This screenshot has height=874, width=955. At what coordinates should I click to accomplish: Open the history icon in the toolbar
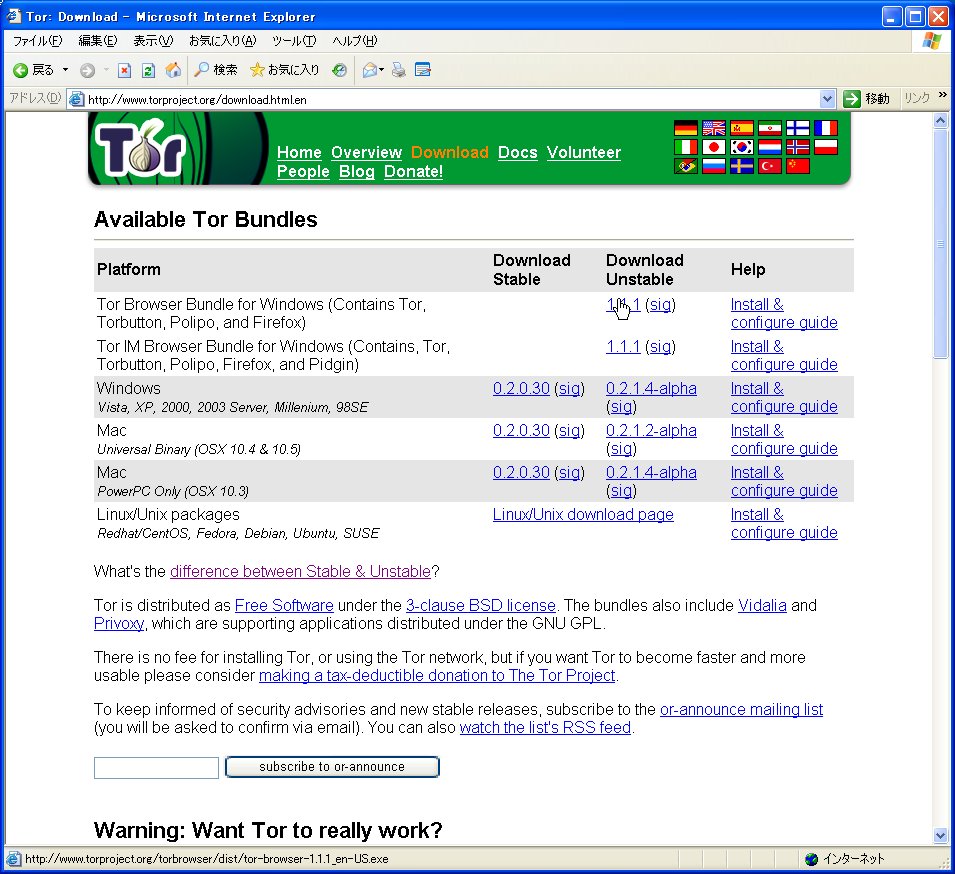coord(339,70)
